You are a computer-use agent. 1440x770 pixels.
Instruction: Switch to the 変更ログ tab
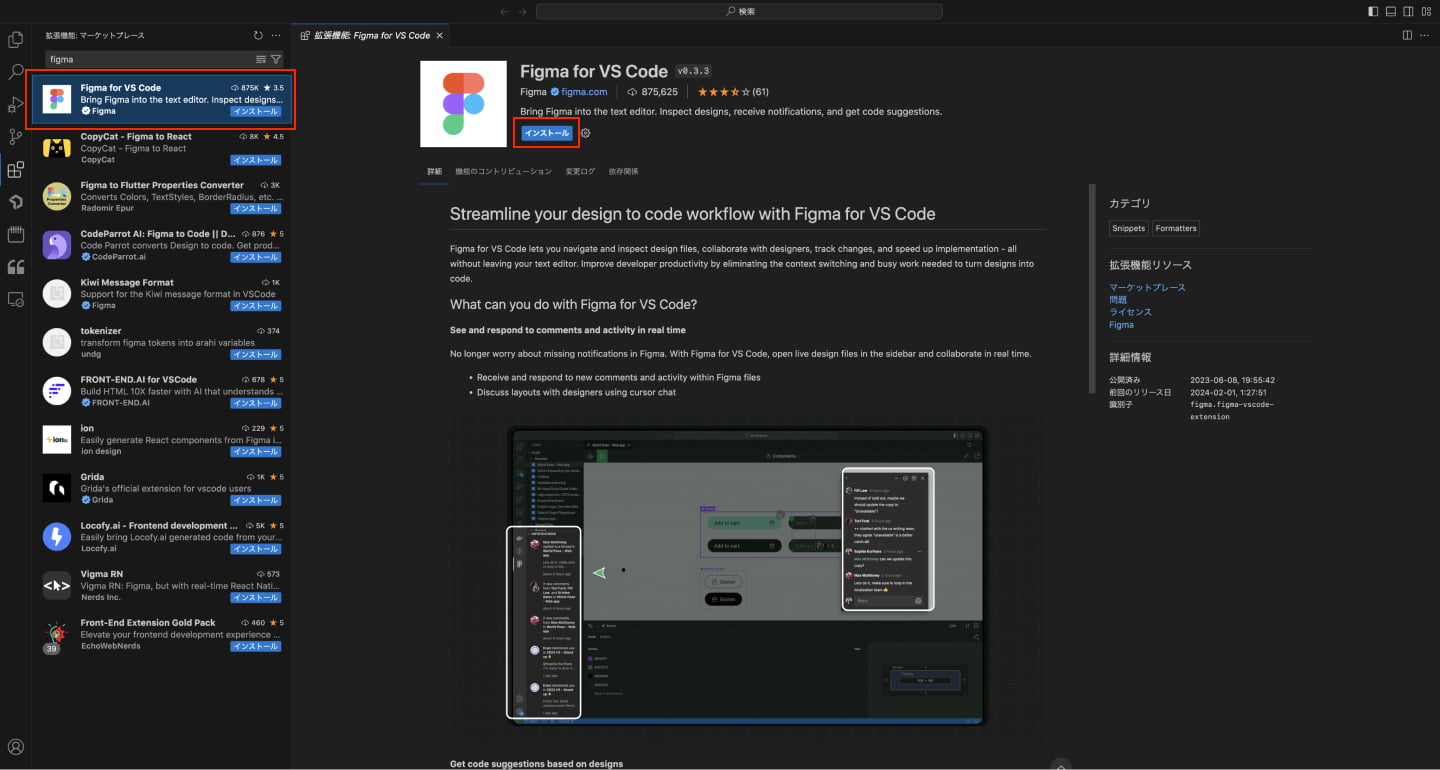580,171
